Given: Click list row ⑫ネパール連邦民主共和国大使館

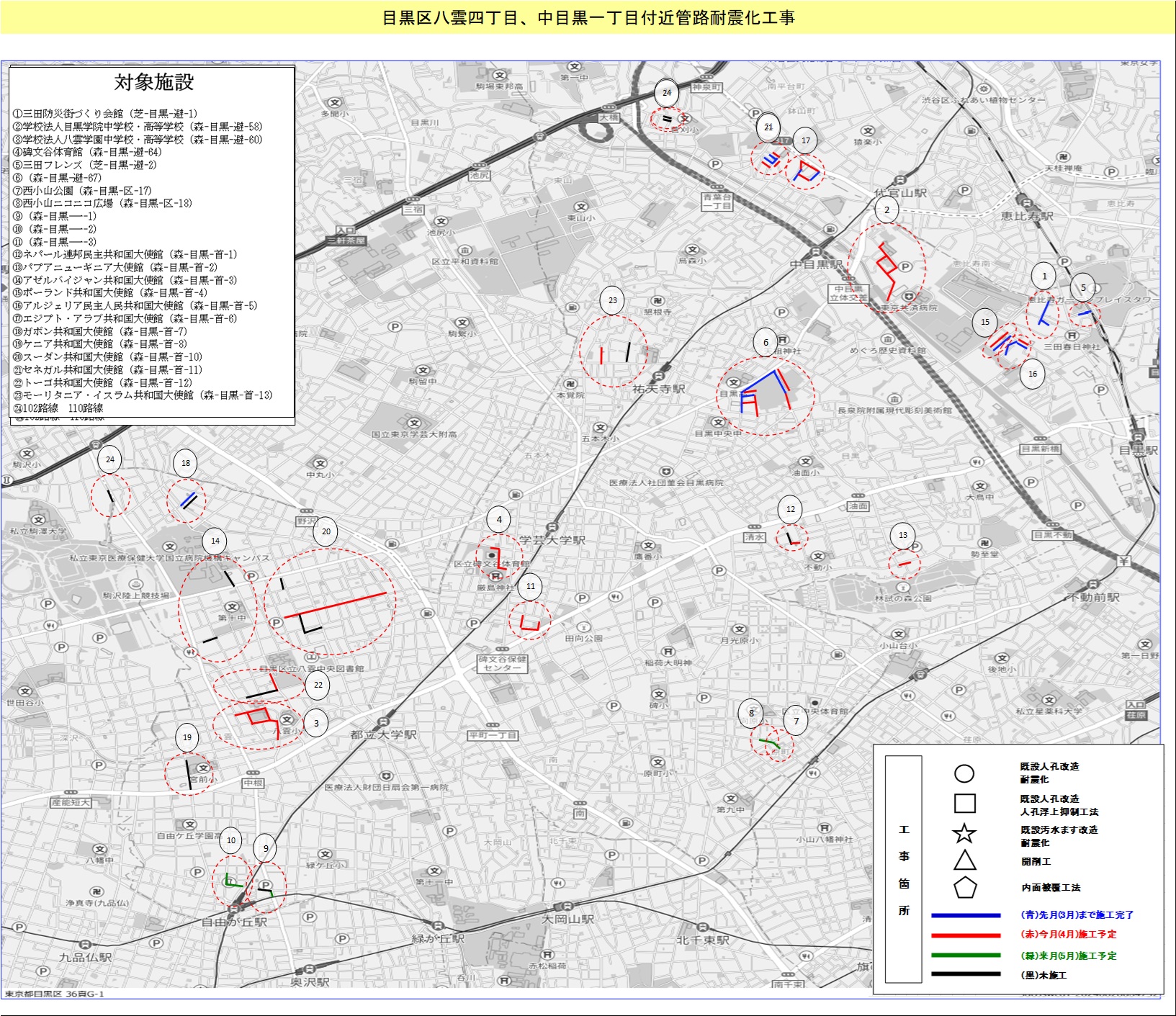Looking at the screenshot, I should pos(125,254).
